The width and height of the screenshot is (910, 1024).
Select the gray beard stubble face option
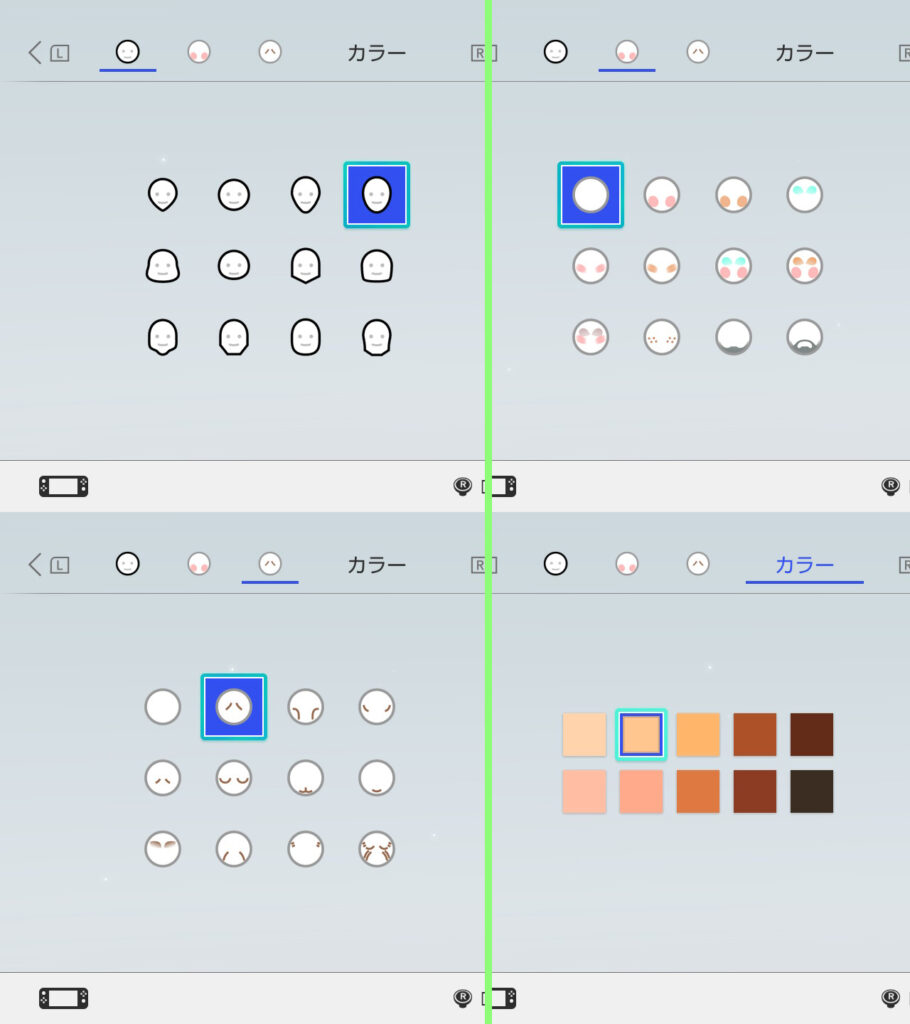pos(733,337)
